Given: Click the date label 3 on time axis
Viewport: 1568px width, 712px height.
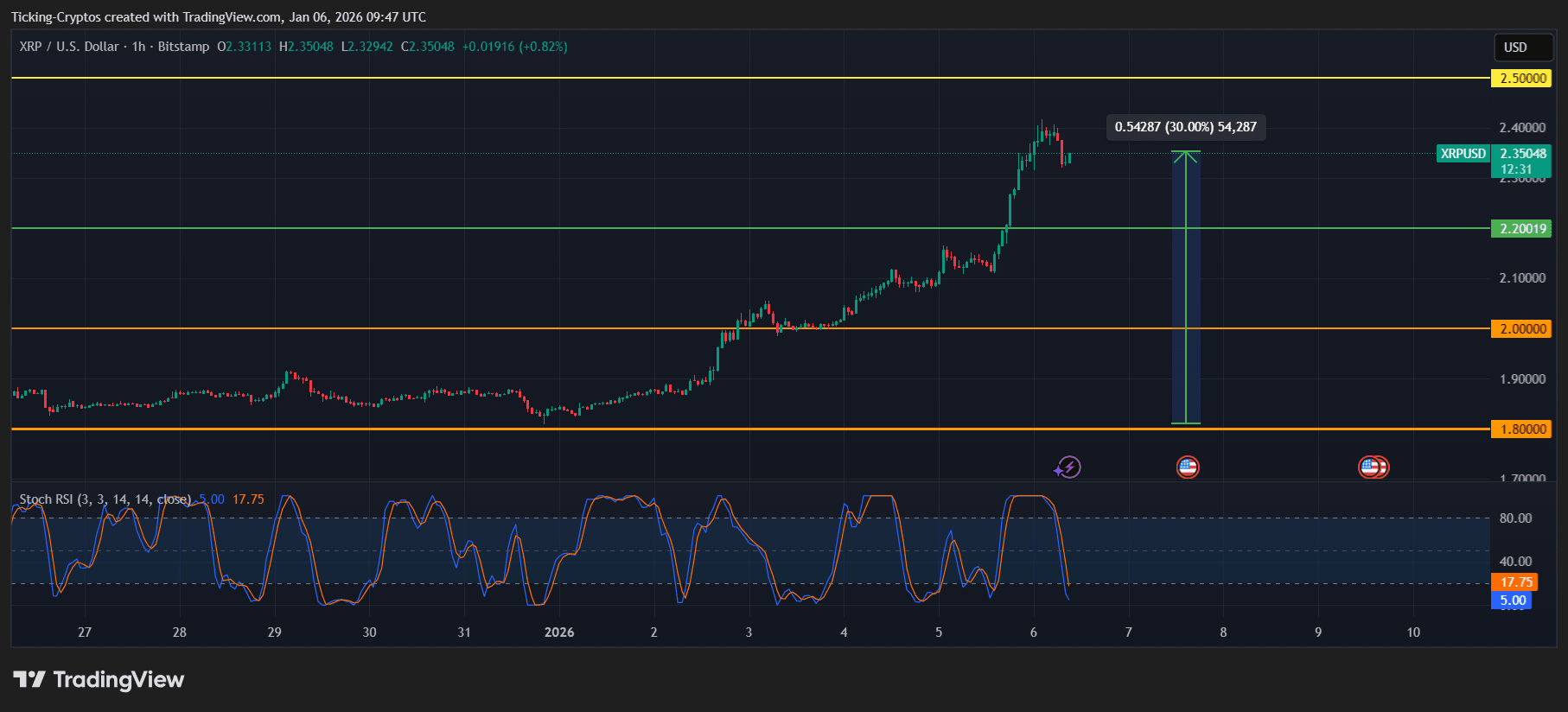Looking at the screenshot, I should click(x=749, y=633).
